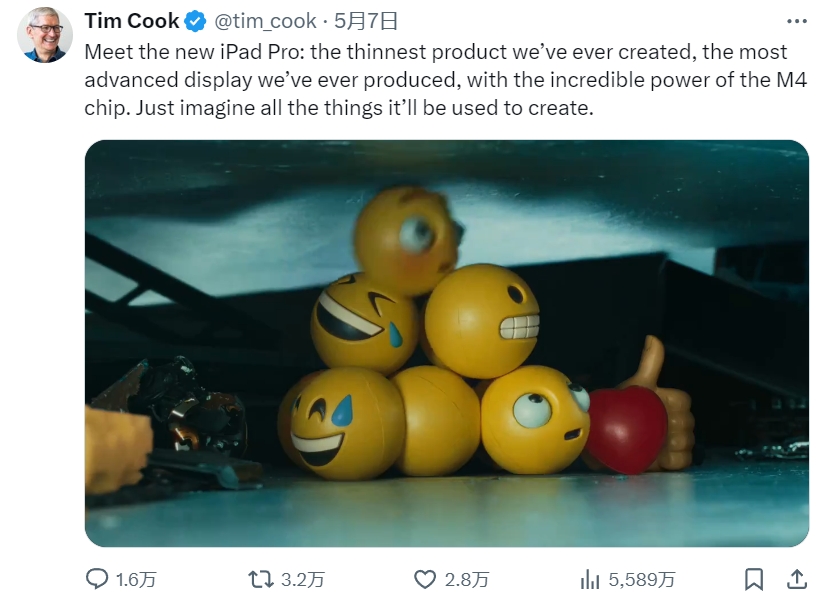Bookmark the post with the ribbon icon
This screenshot has height=601, width=817.
pos(756,578)
